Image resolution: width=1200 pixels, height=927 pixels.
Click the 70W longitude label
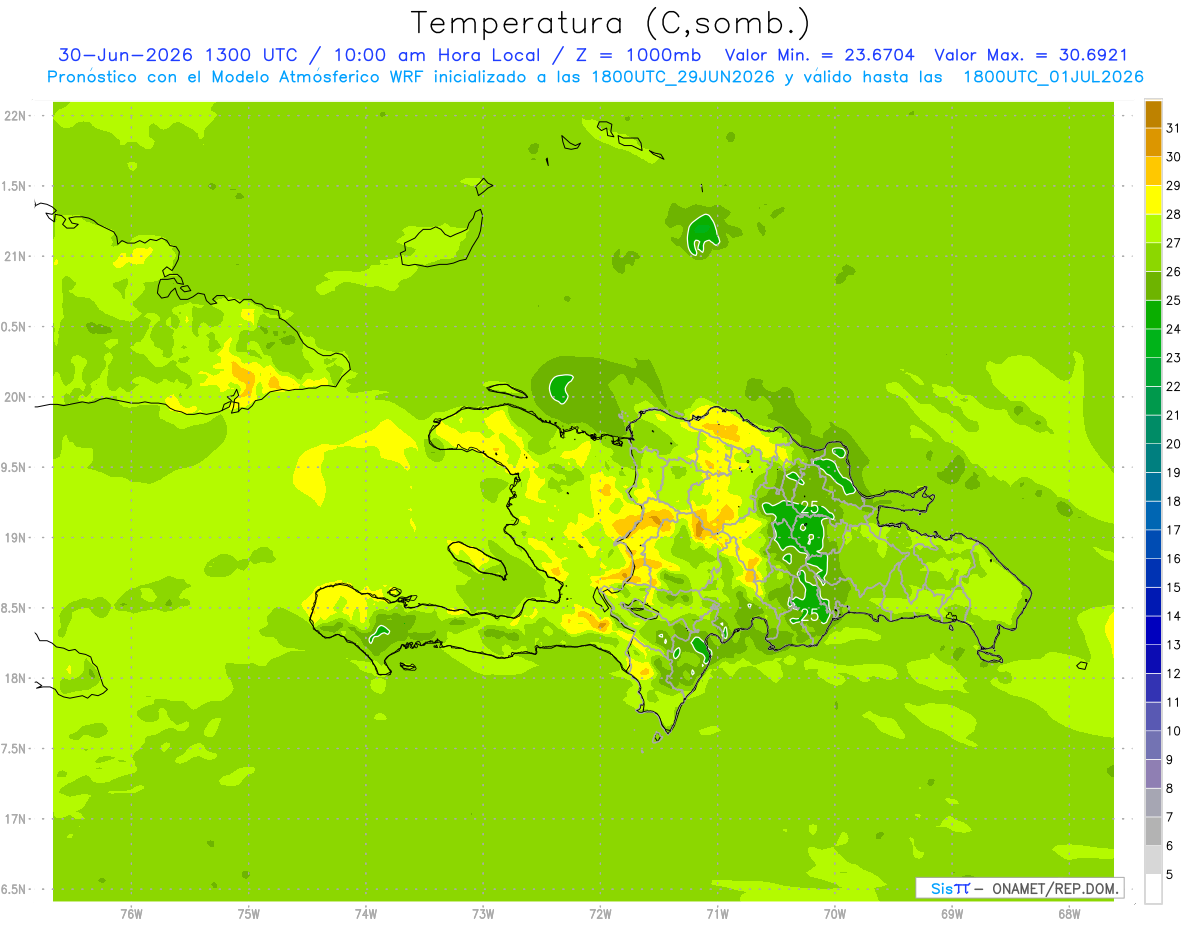[x=835, y=914]
